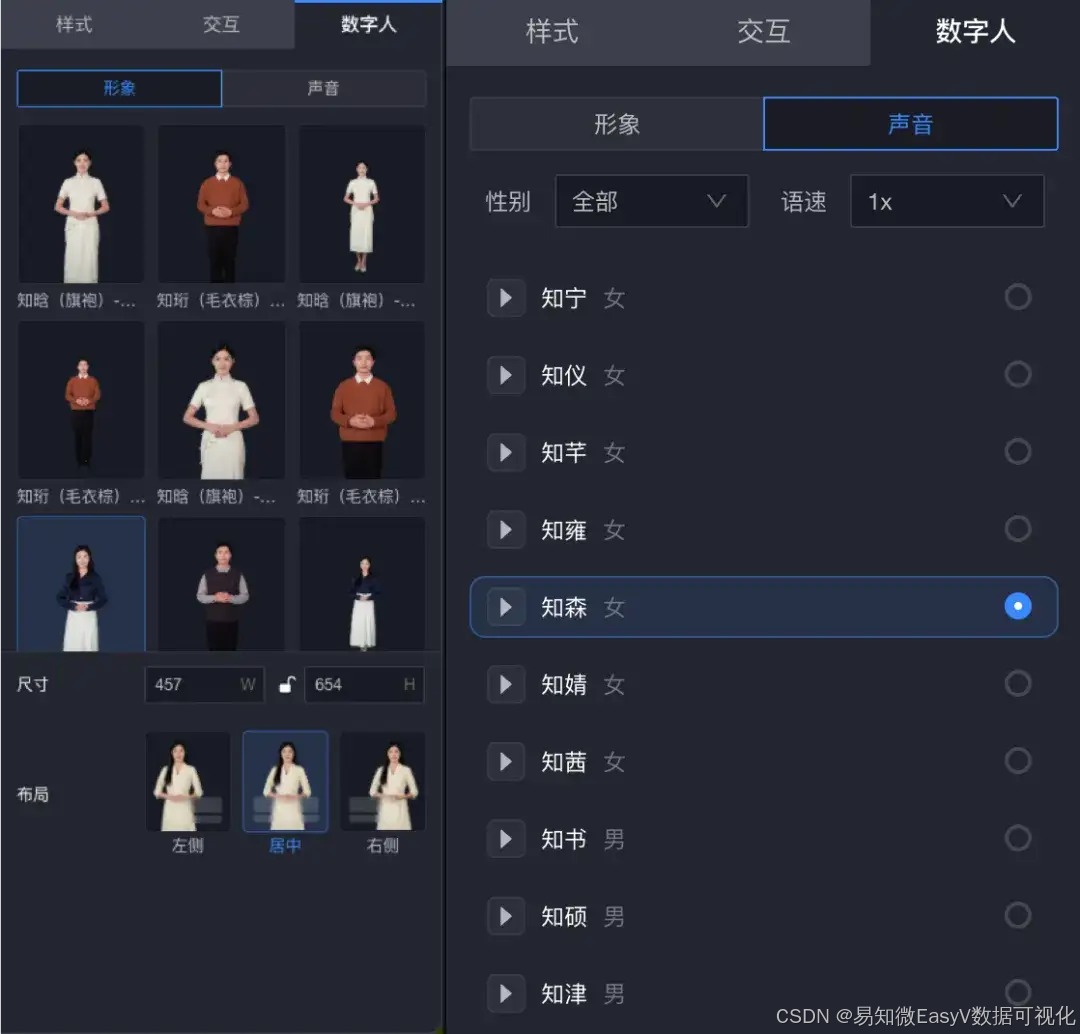The width and height of the screenshot is (1080, 1034).
Task: Select first-row 知晗 旗袍 full-body avatar on right
Action: click(362, 204)
